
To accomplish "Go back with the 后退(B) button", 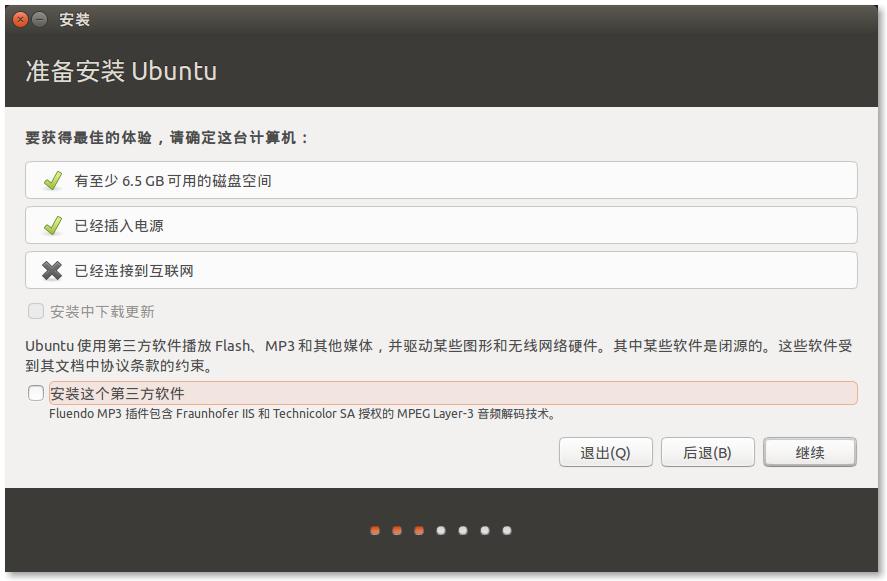I will pos(706,453).
